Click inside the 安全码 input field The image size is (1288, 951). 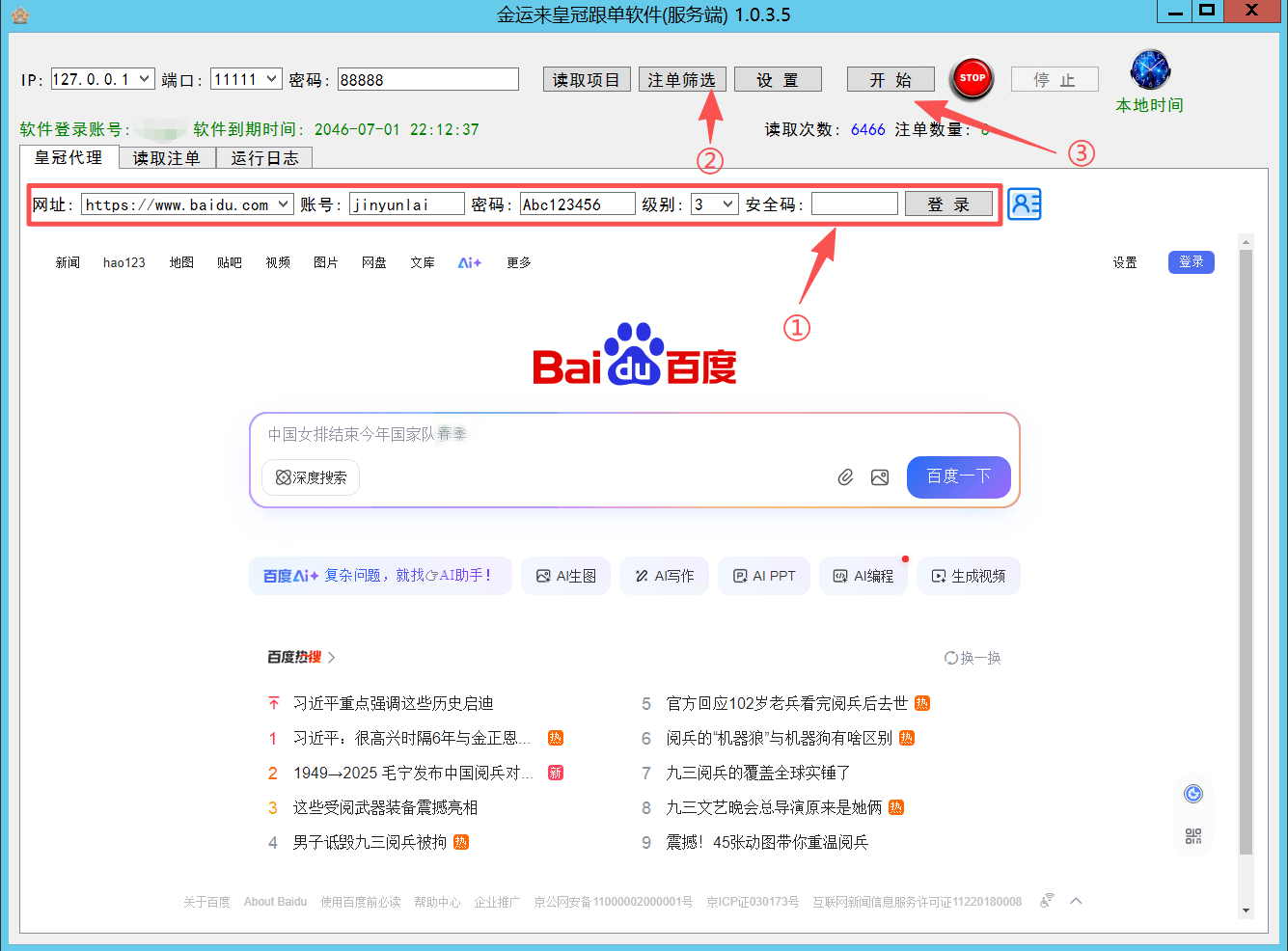click(x=855, y=204)
